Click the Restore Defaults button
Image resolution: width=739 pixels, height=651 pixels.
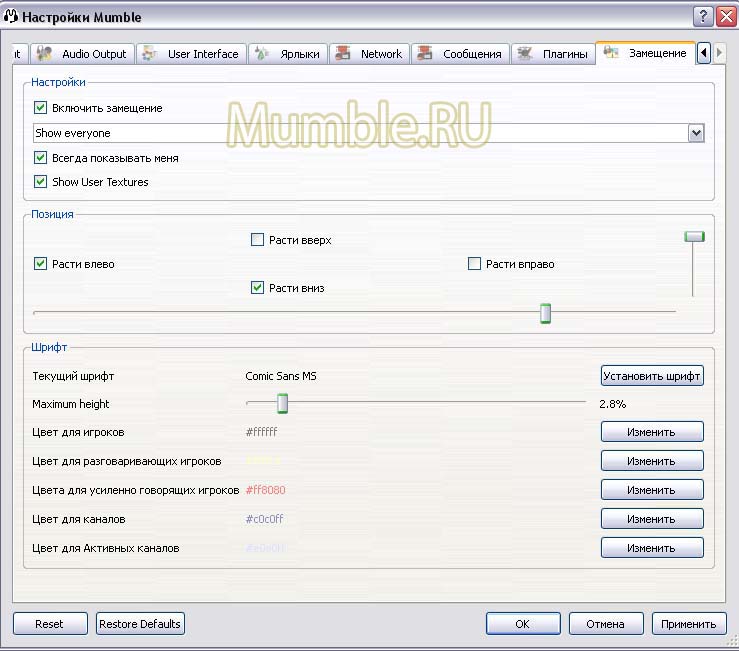[x=140, y=624]
